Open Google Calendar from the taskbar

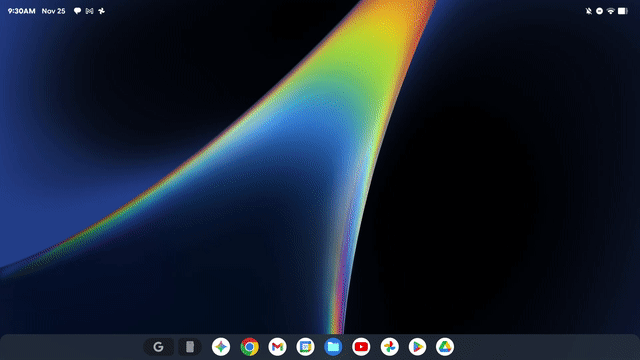[x=305, y=347]
